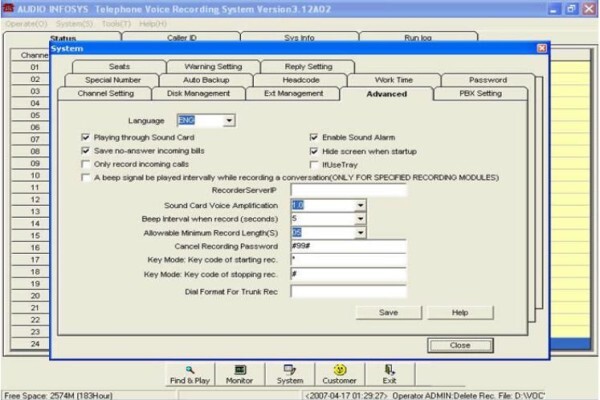
Task: Click the Dial Format For Trunk Rec field
Action: pos(348,292)
